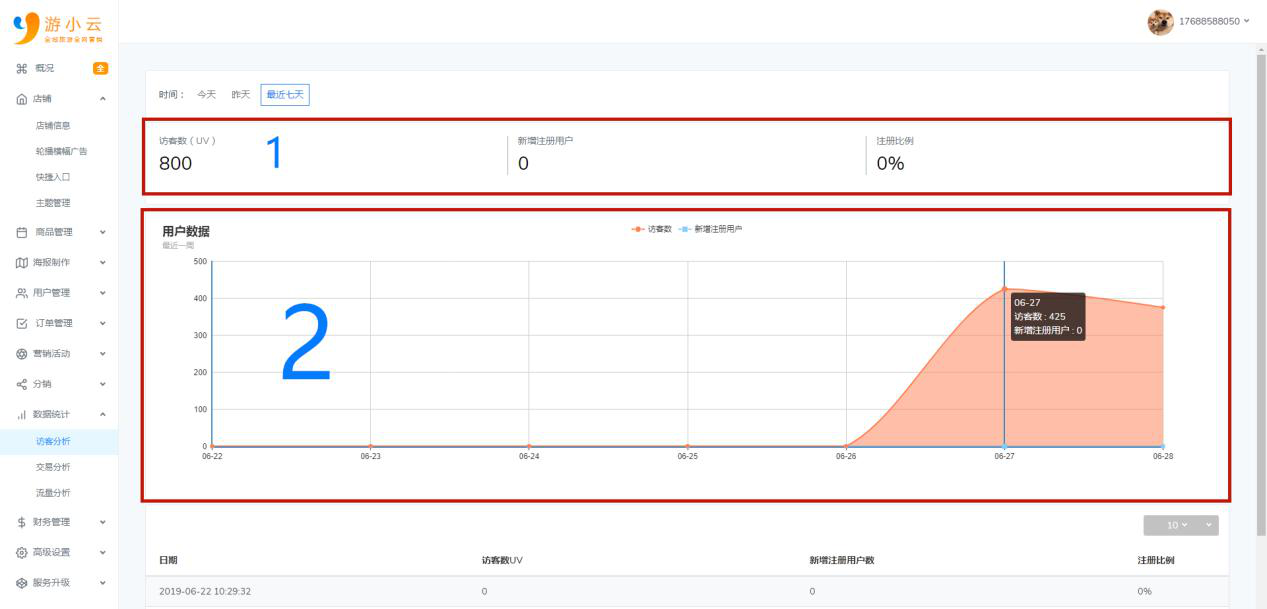Expand the 服务升级 chevron
The width and height of the screenshot is (1267, 609).
102,582
